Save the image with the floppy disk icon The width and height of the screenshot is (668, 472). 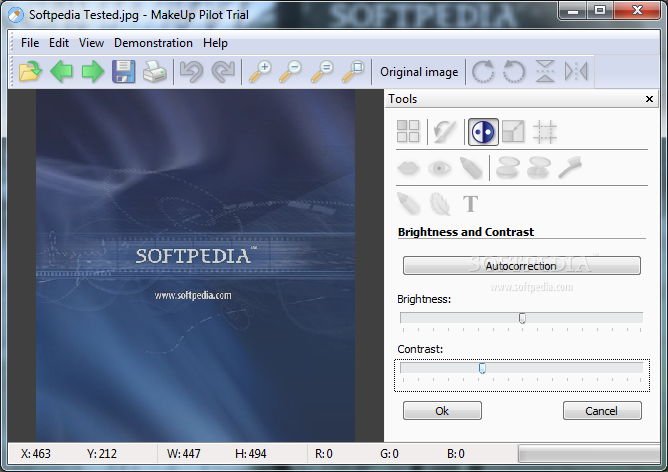124,72
